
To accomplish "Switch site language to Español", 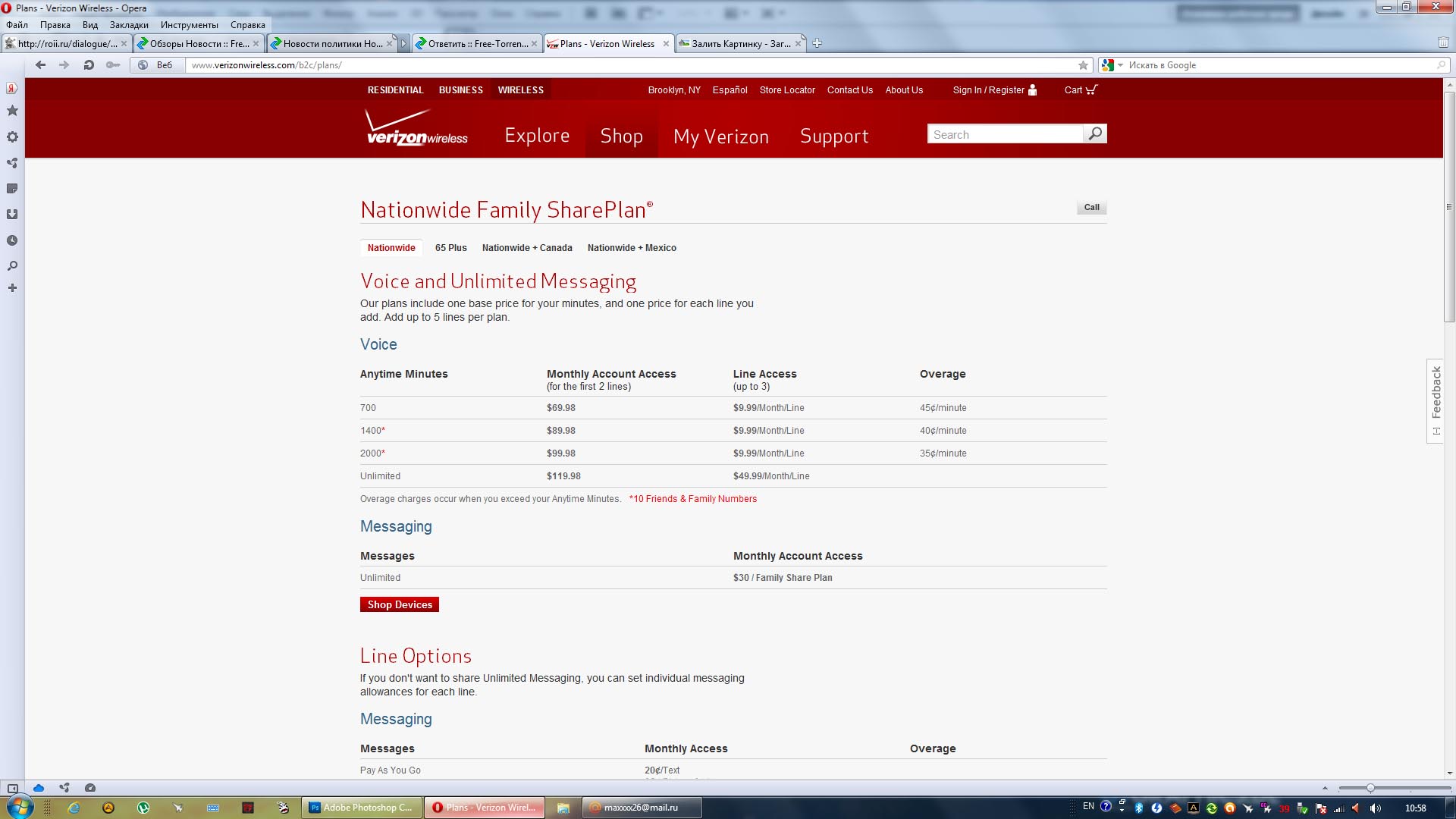I will (730, 89).
